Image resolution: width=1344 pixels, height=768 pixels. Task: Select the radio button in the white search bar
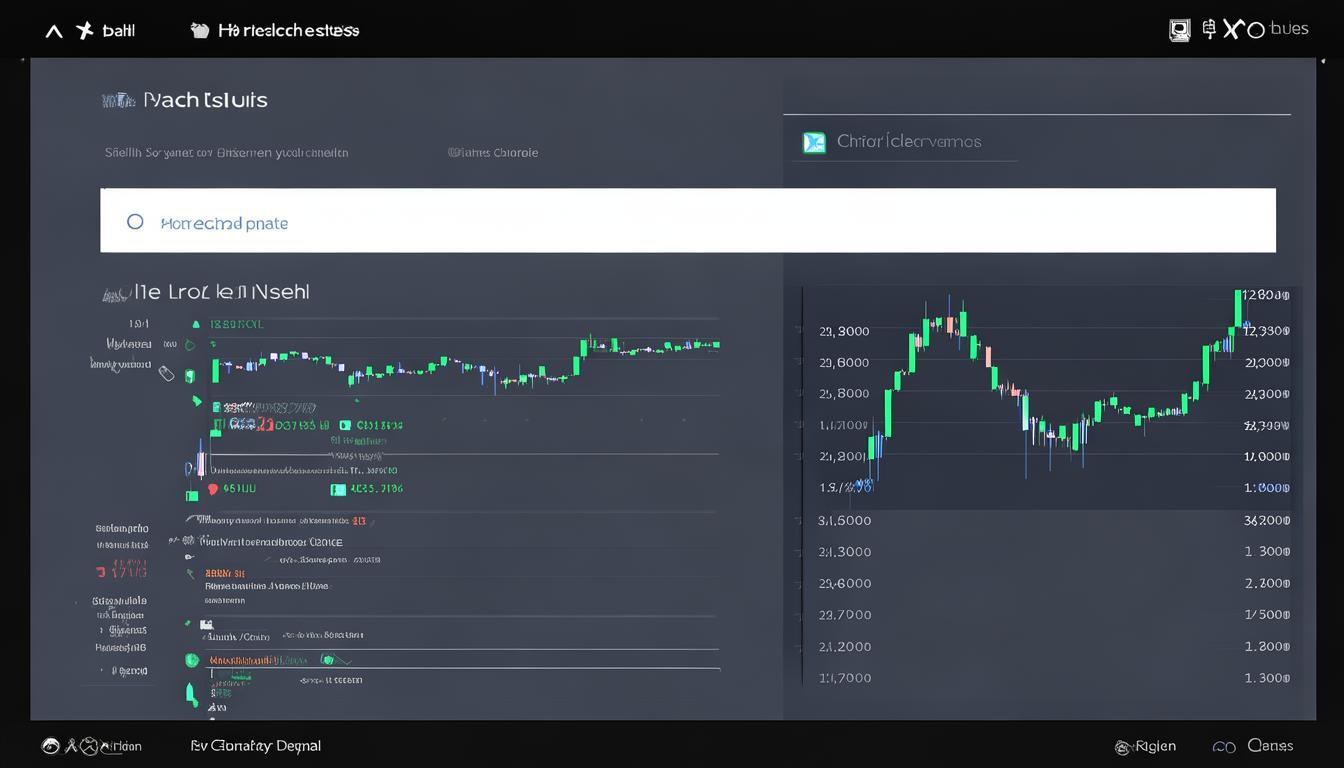click(x=135, y=222)
